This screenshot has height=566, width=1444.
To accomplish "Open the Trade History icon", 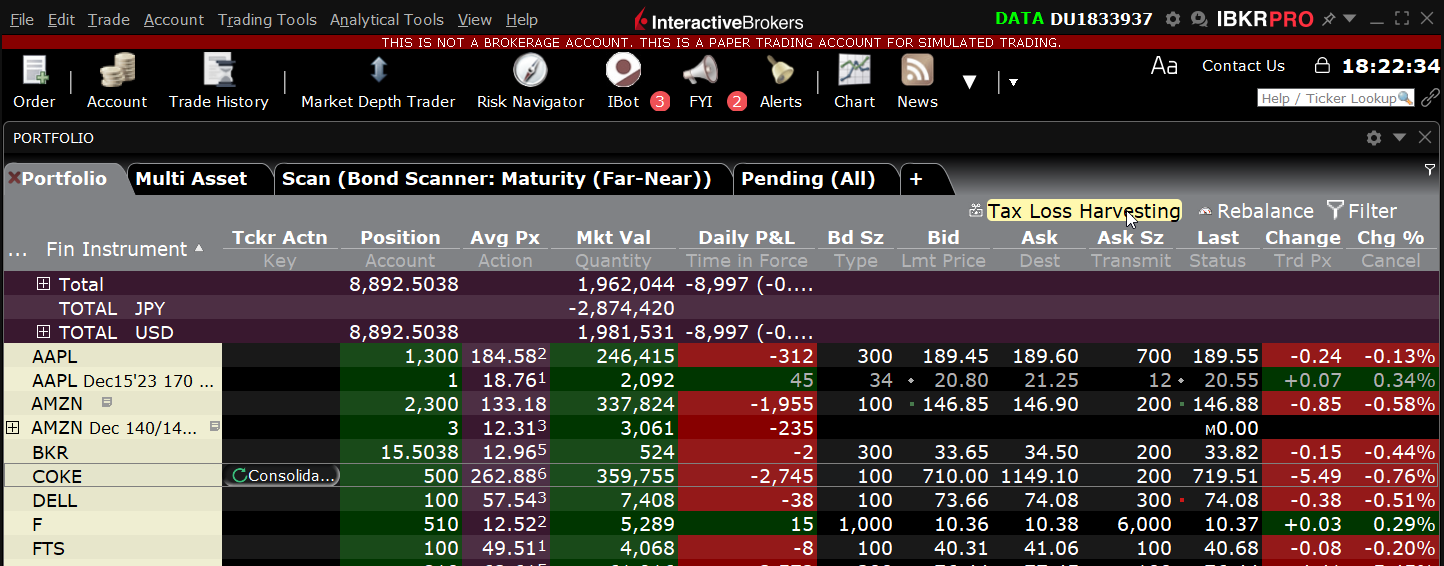I will coord(218,71).
